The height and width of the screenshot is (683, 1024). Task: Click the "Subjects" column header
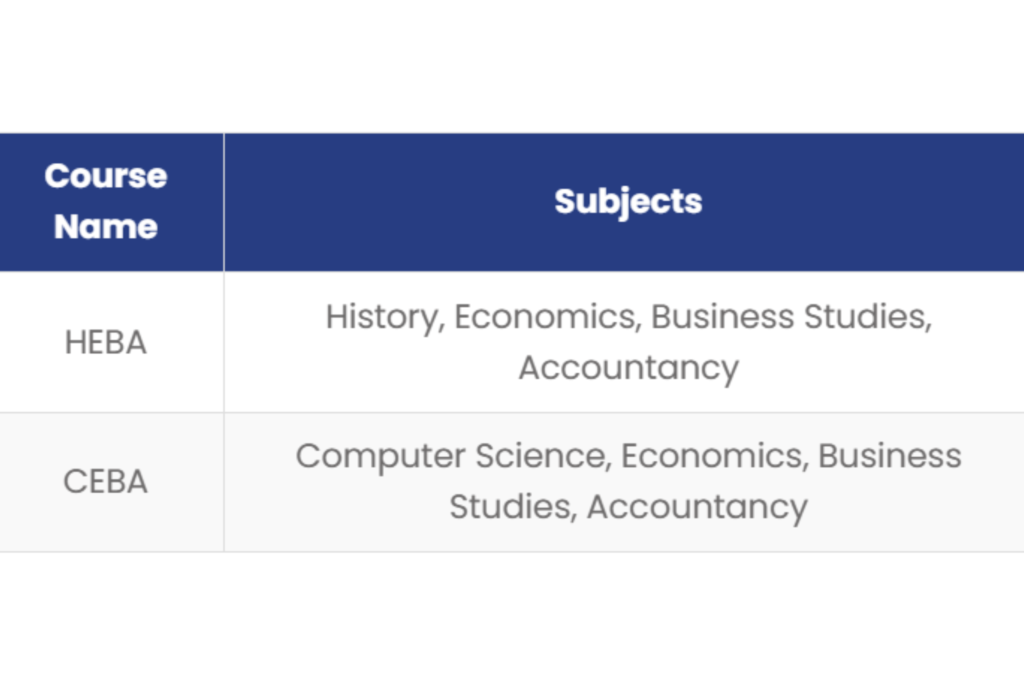(x=628, y=201)
